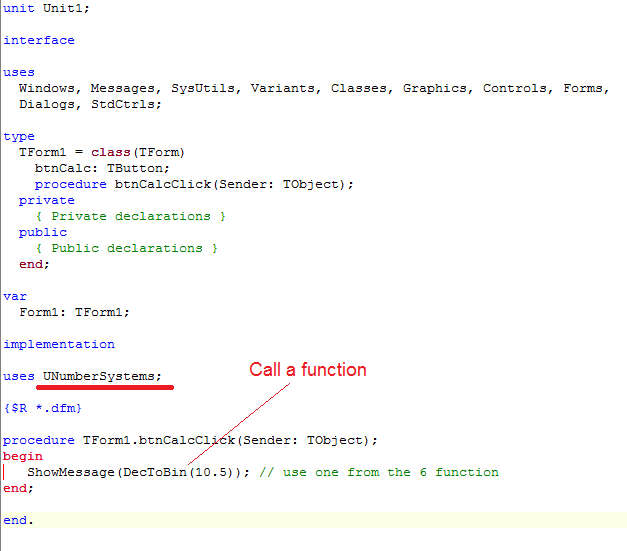627x551 pixels.
Task: Click 'Controls,' in the uses list
Action: (x=518, y=88)
